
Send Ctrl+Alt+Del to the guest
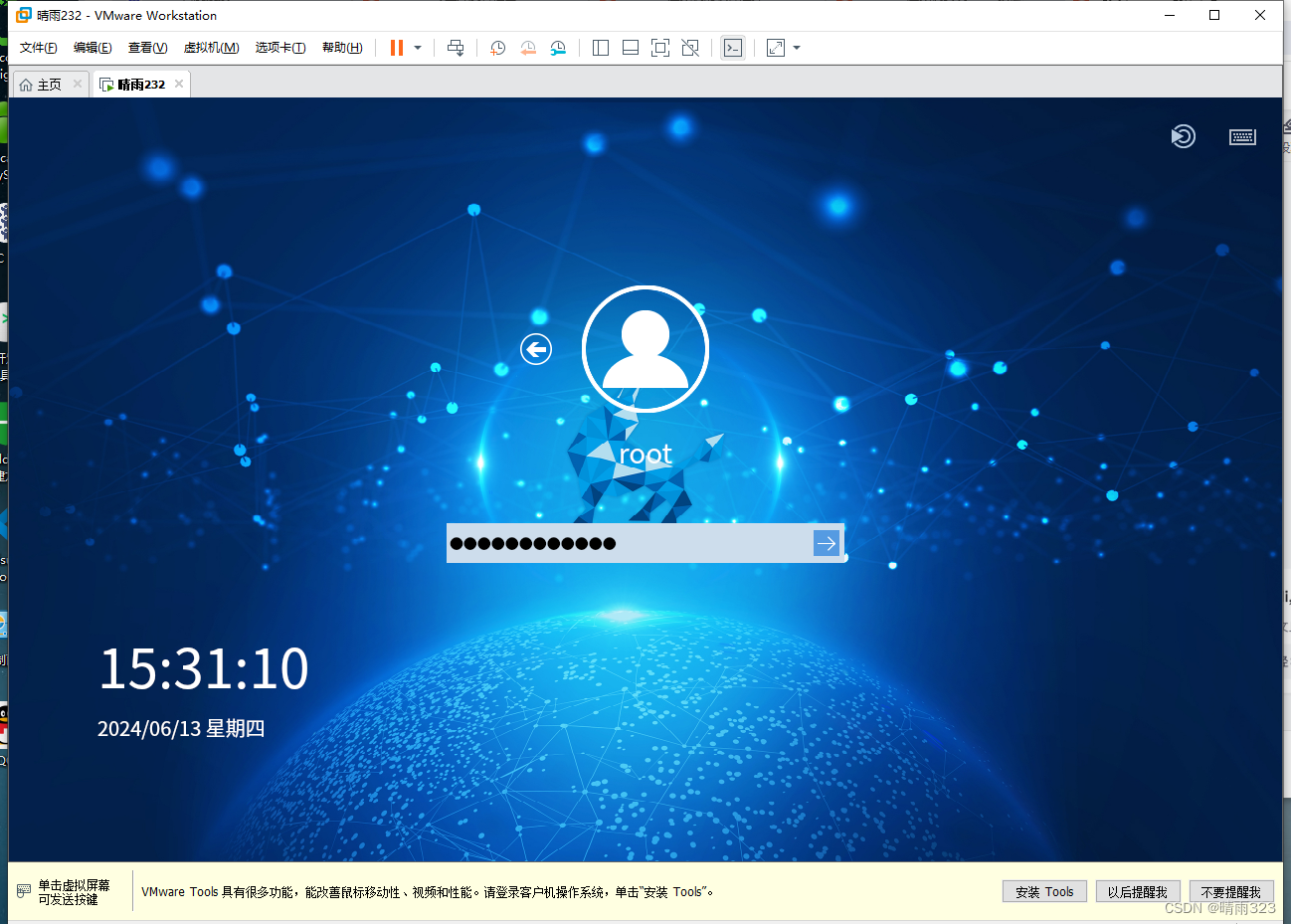tap(456, 48)
